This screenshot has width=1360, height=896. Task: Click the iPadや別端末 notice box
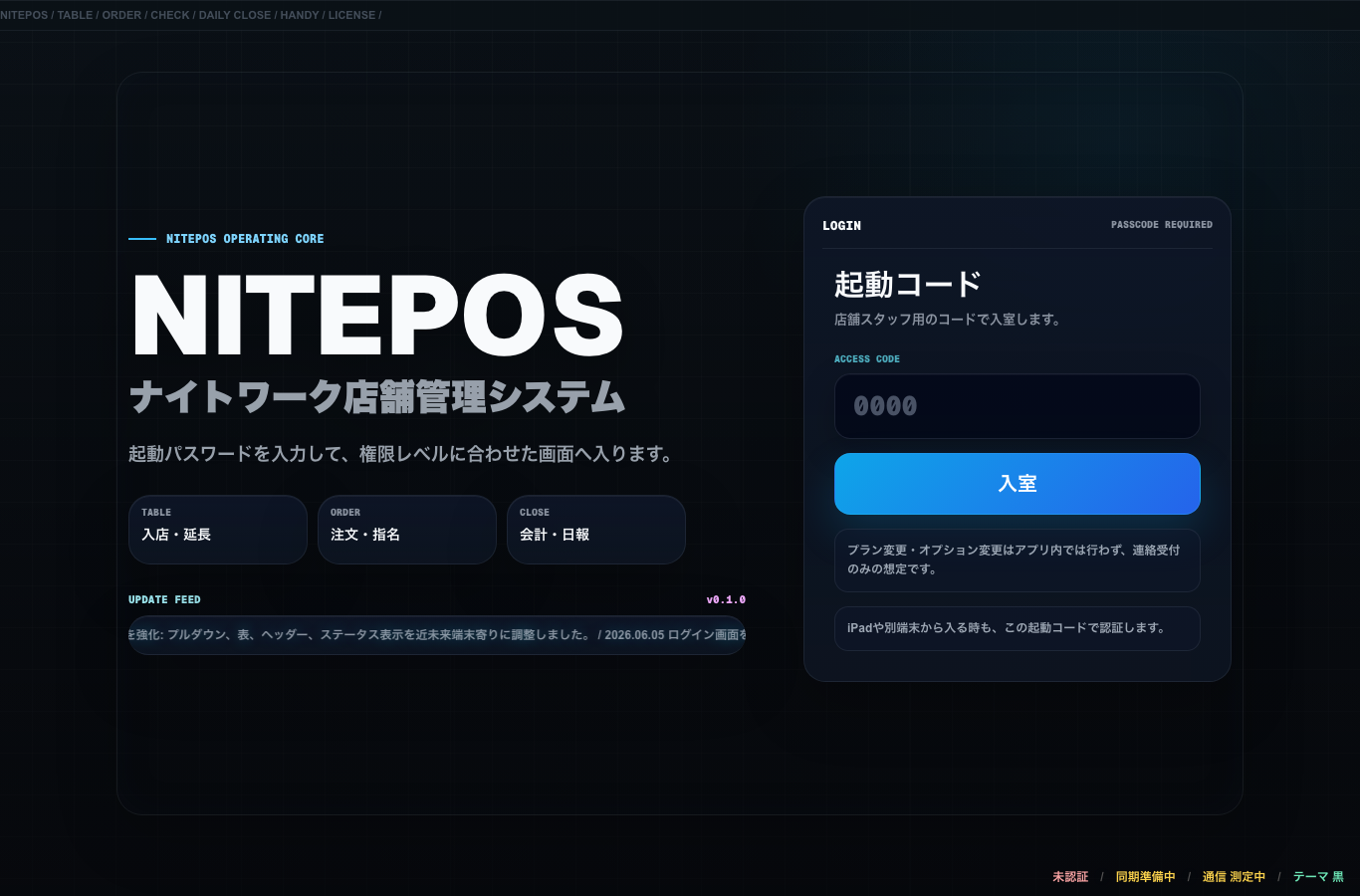tap(1017, 628)
